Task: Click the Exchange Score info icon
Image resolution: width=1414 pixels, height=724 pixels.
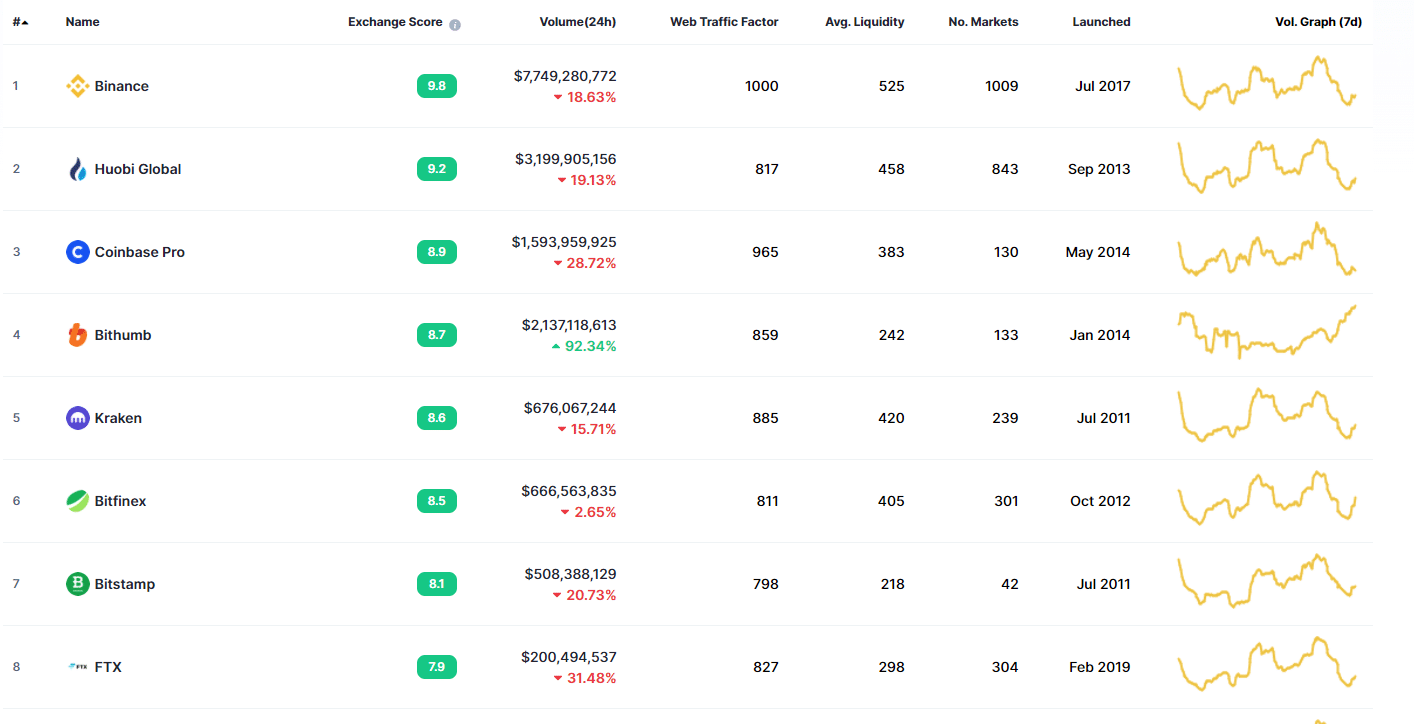Action: [x=455, y=24]
